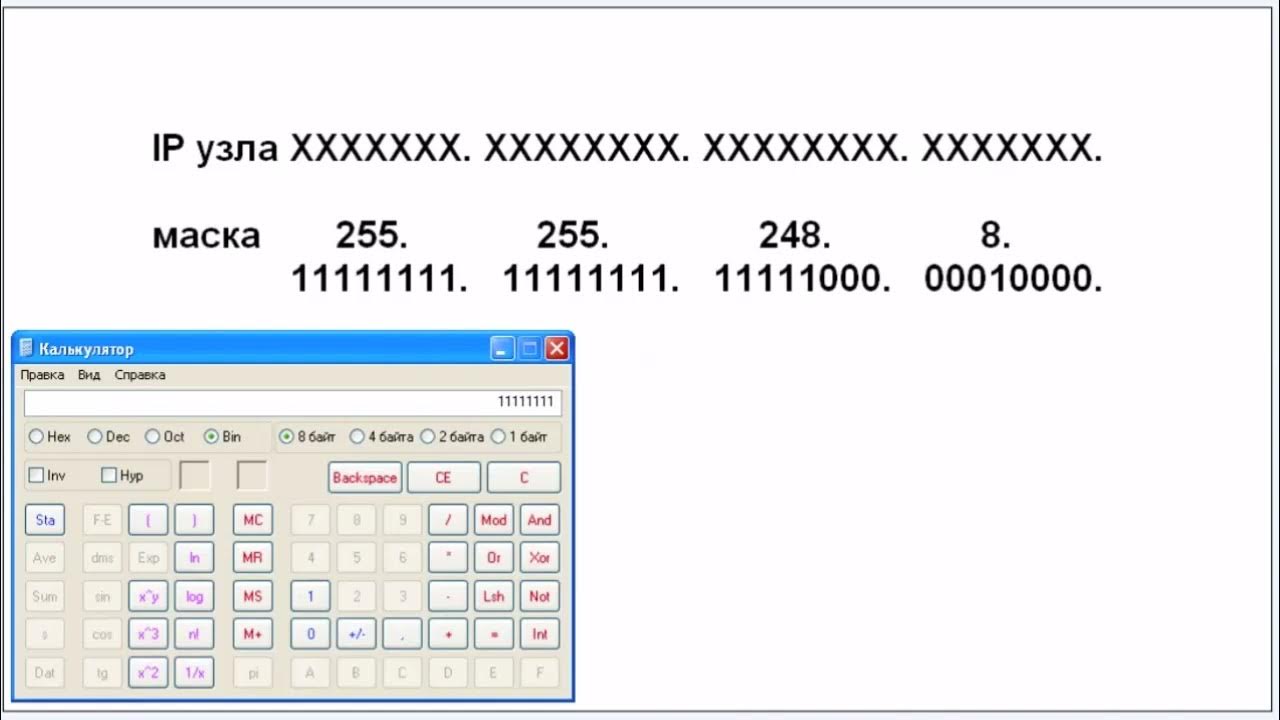Screen dimensions: 1280x720
Task: Click the division / key
Action: click(448, 520)
